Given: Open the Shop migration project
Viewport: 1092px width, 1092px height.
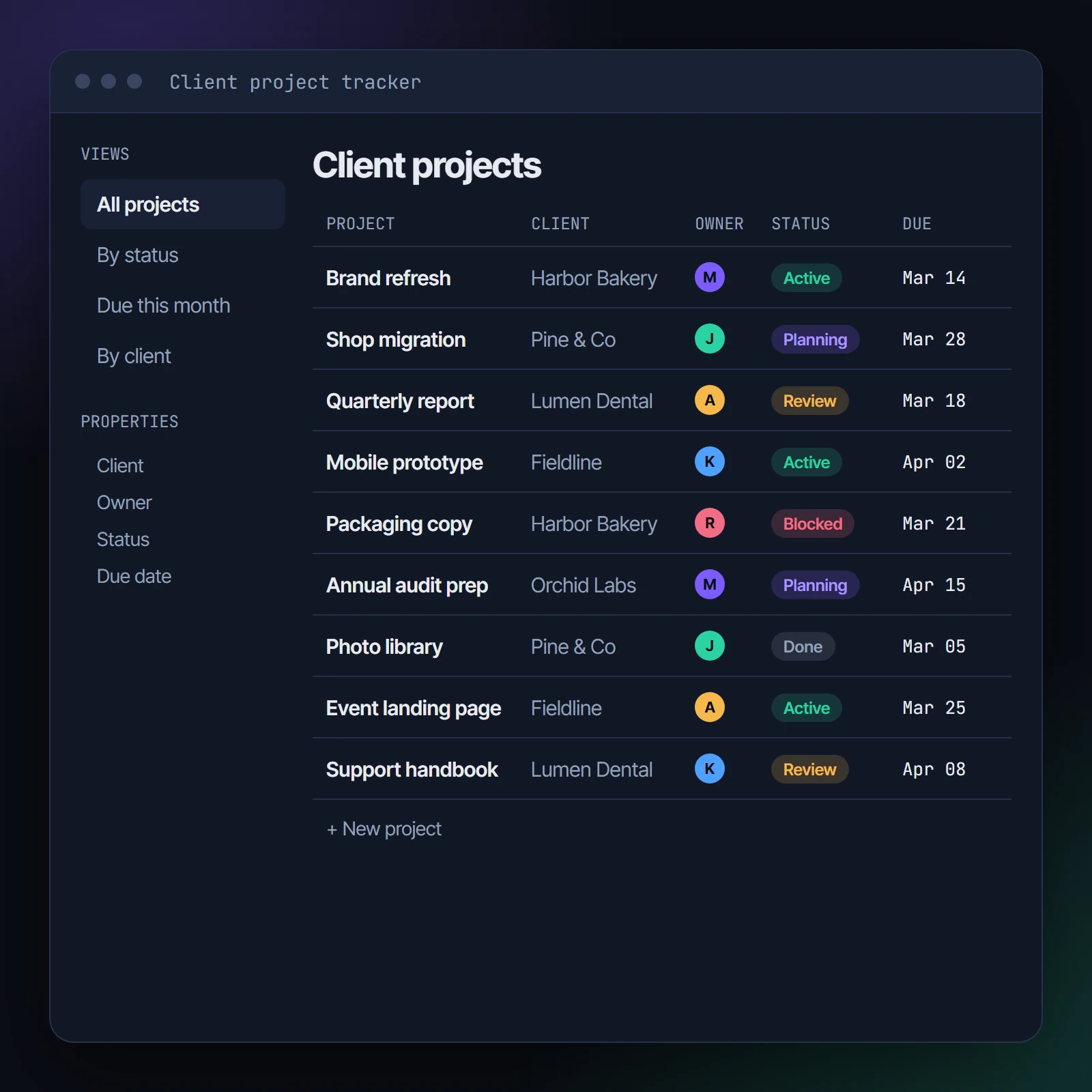Looking at the screenshot, I should 396,339.
